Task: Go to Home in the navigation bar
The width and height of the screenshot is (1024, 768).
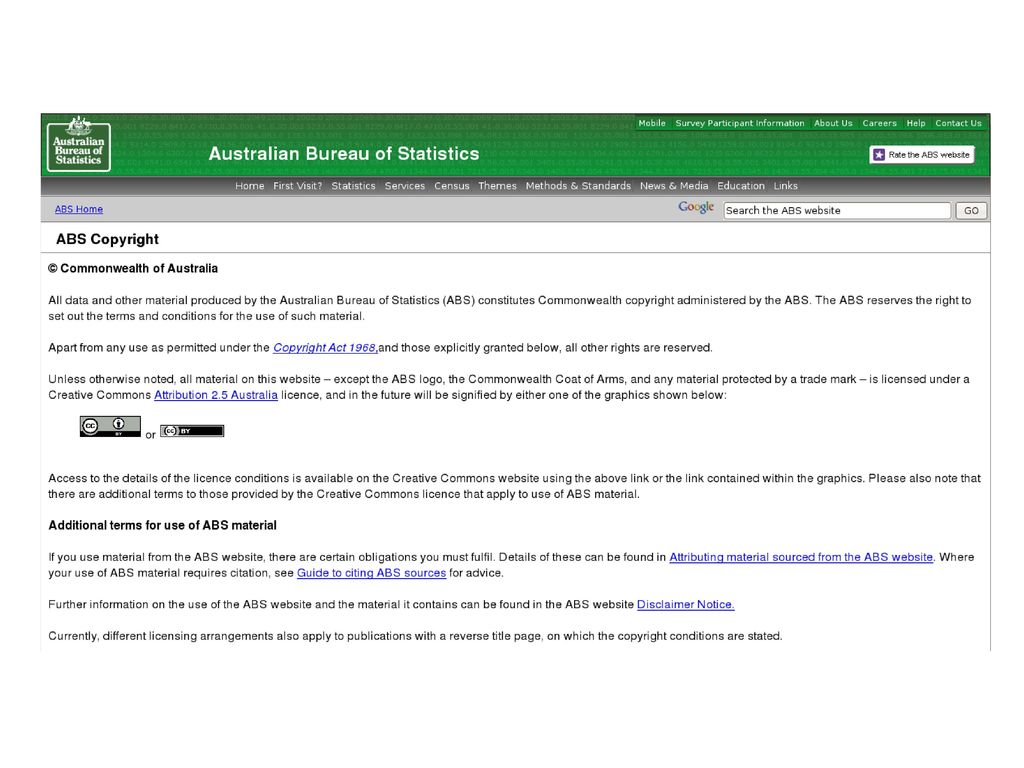Action: pyautogui.click(x=249, y=186)
